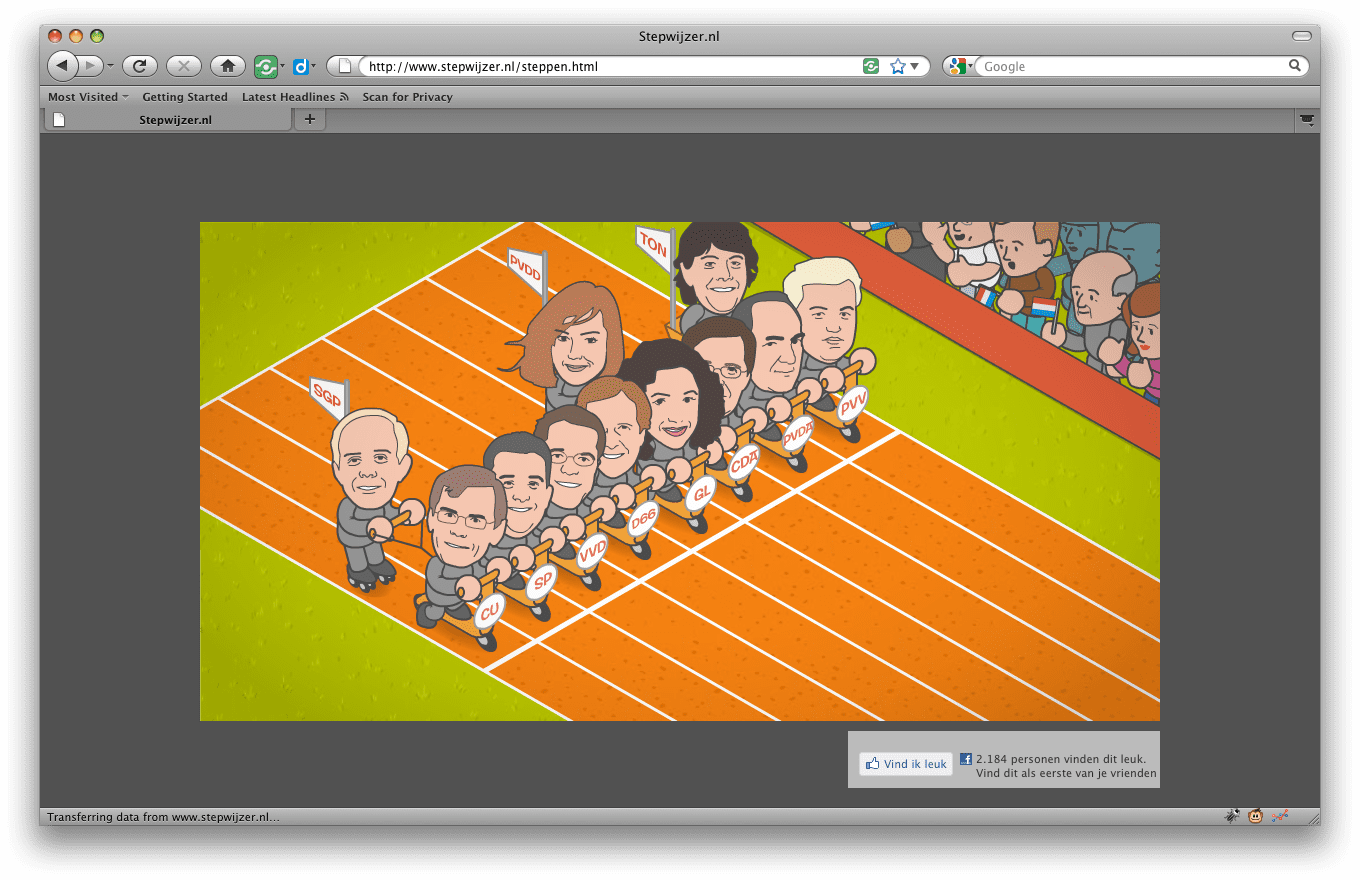Click 'Vind dit als eerste van je vrienden'
The width and height of the screenshot is (1360, 880).
coord(1066,773)
